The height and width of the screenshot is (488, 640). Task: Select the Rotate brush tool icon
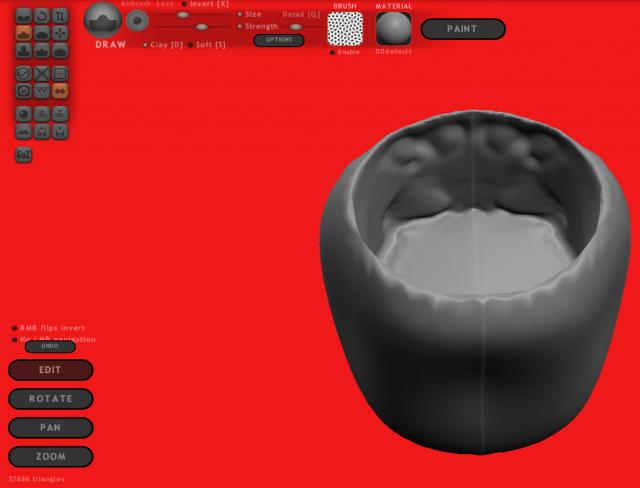tap(42, 15)
